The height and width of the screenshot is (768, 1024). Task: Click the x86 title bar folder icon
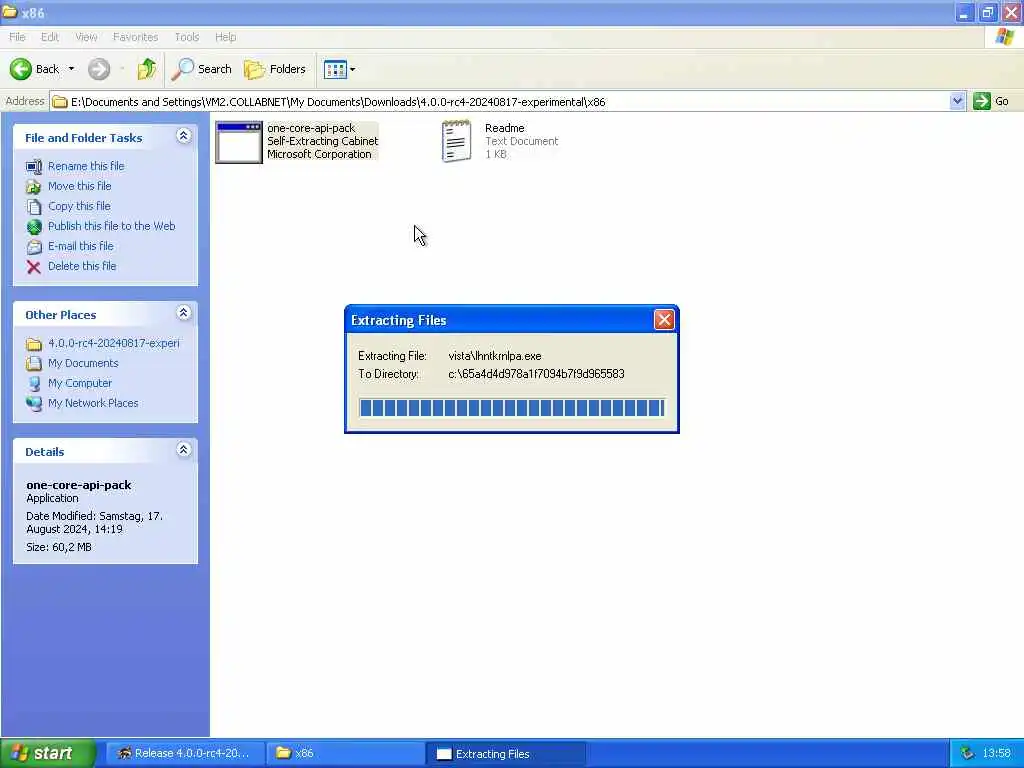[x=9, y=12]
